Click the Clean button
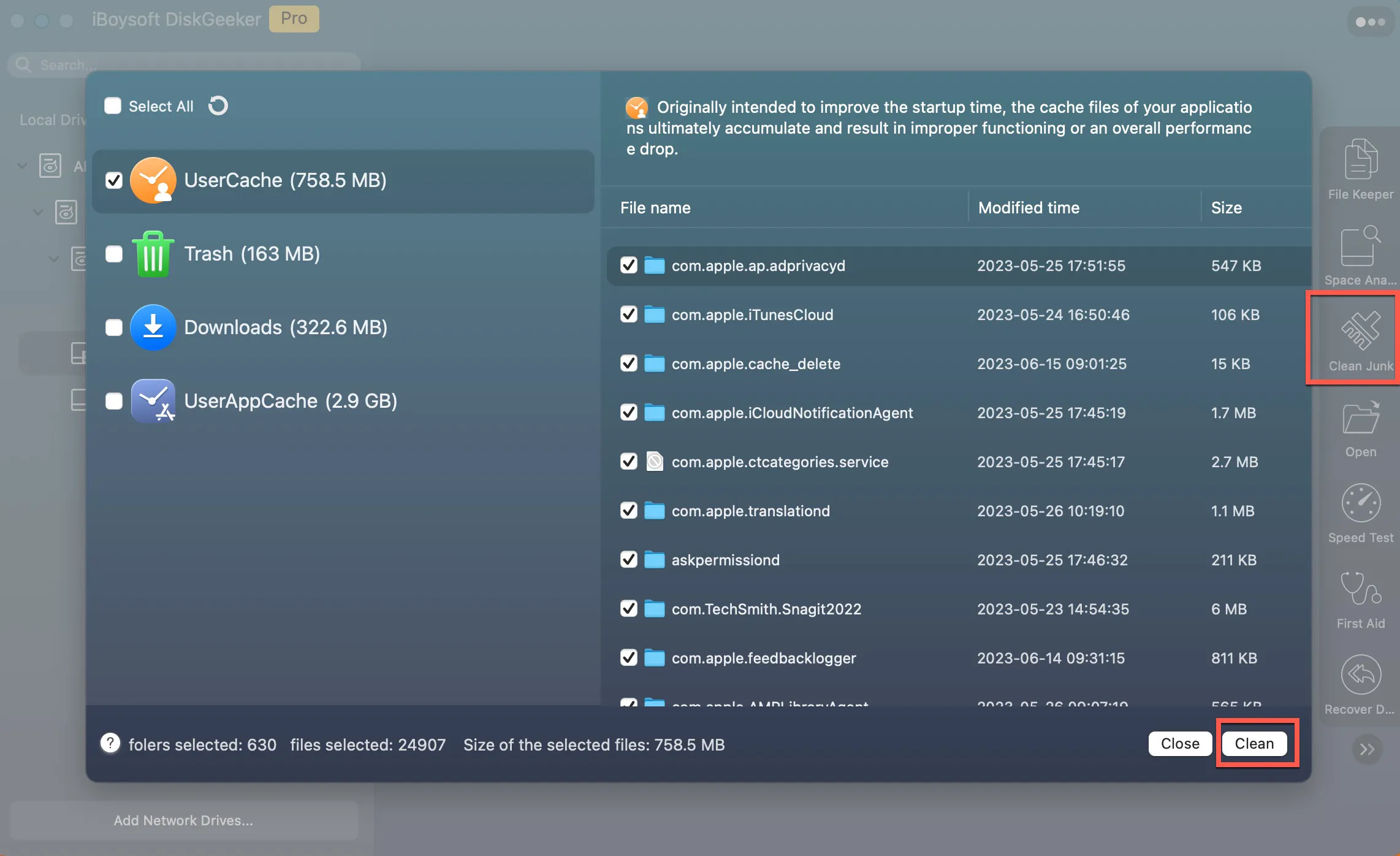 (1254, 743)
